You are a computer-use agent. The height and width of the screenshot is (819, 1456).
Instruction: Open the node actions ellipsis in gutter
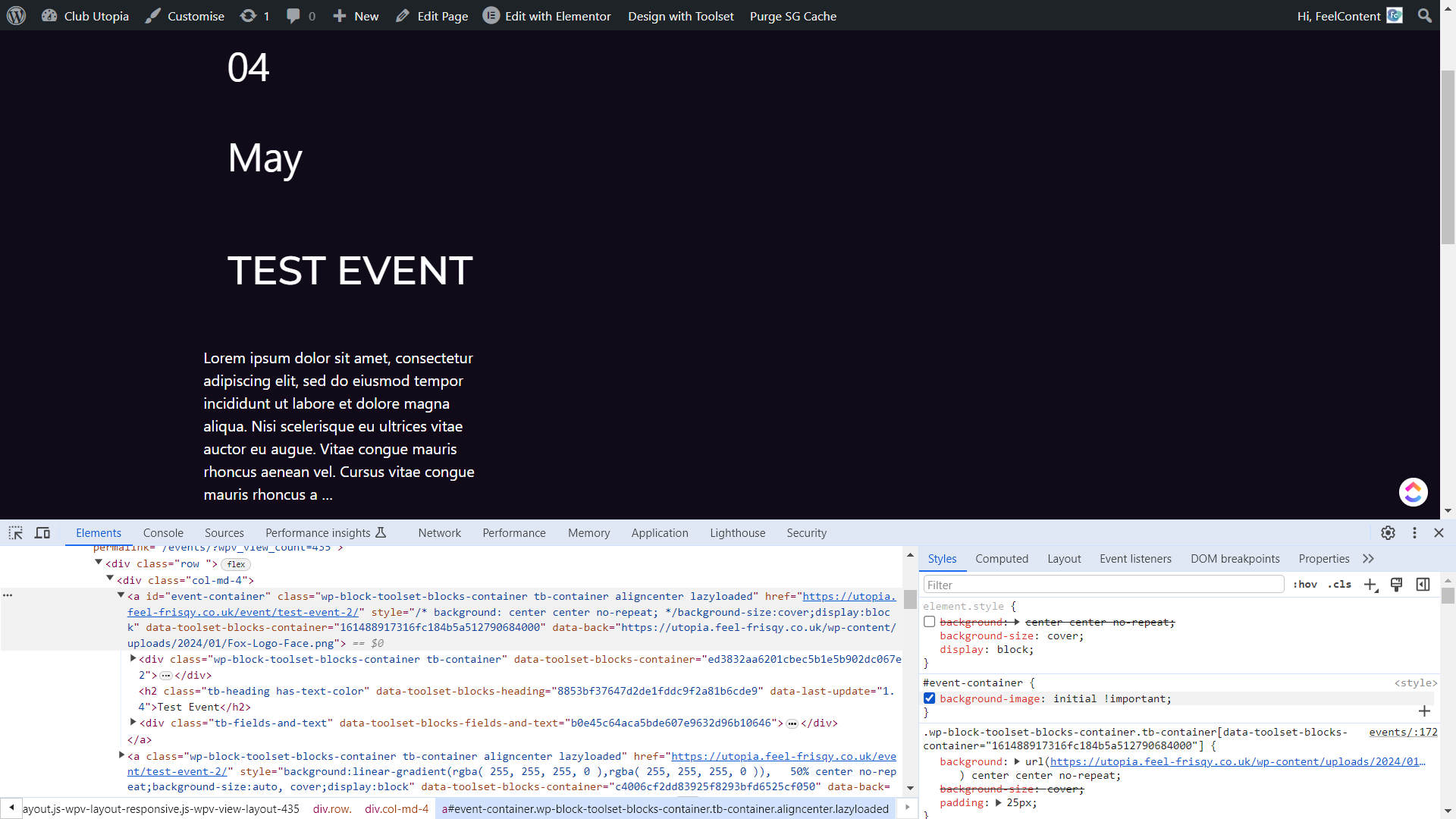pyautogui.click(x=8, y=595)
